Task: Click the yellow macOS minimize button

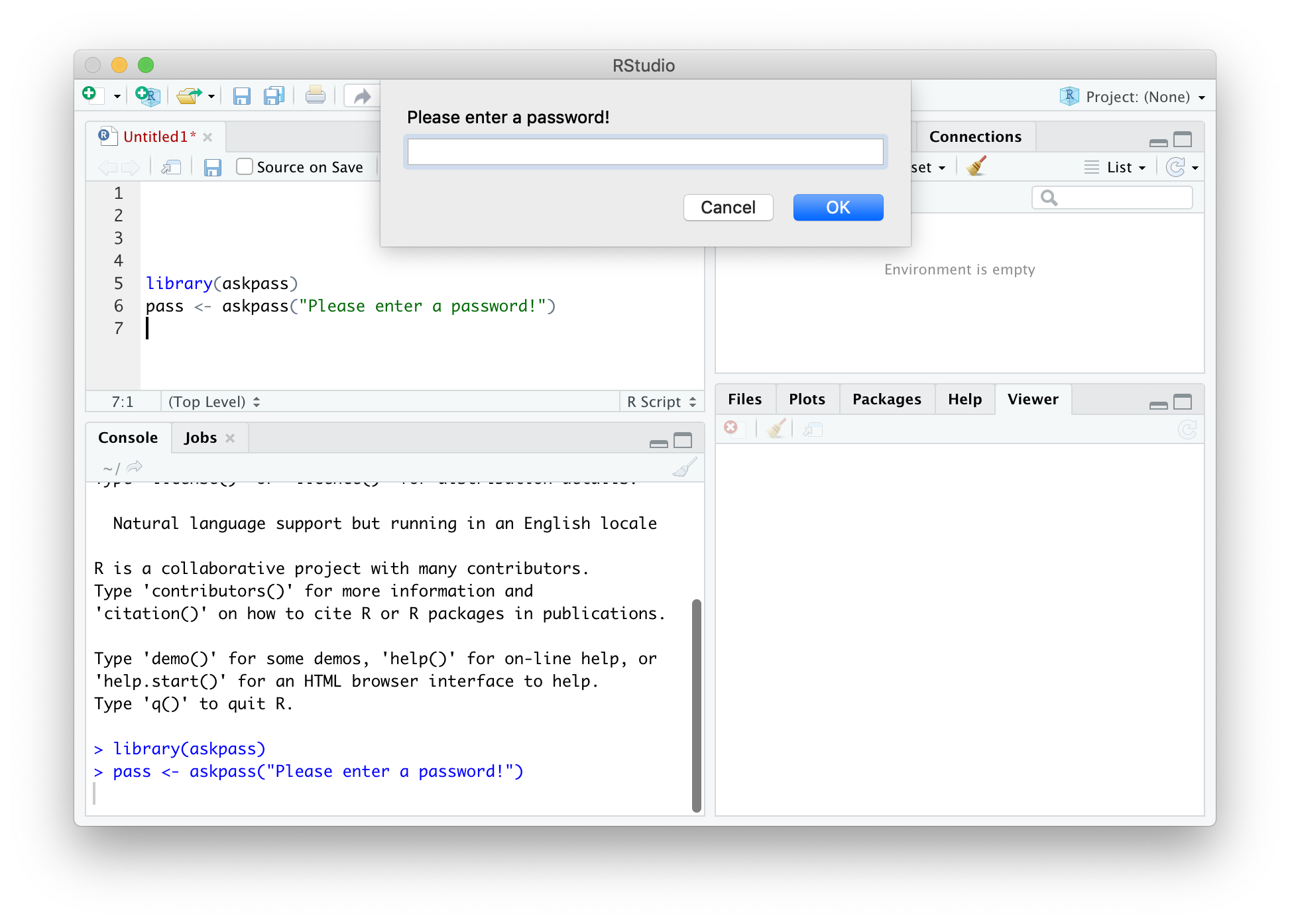Action: [x=119, y=65]
